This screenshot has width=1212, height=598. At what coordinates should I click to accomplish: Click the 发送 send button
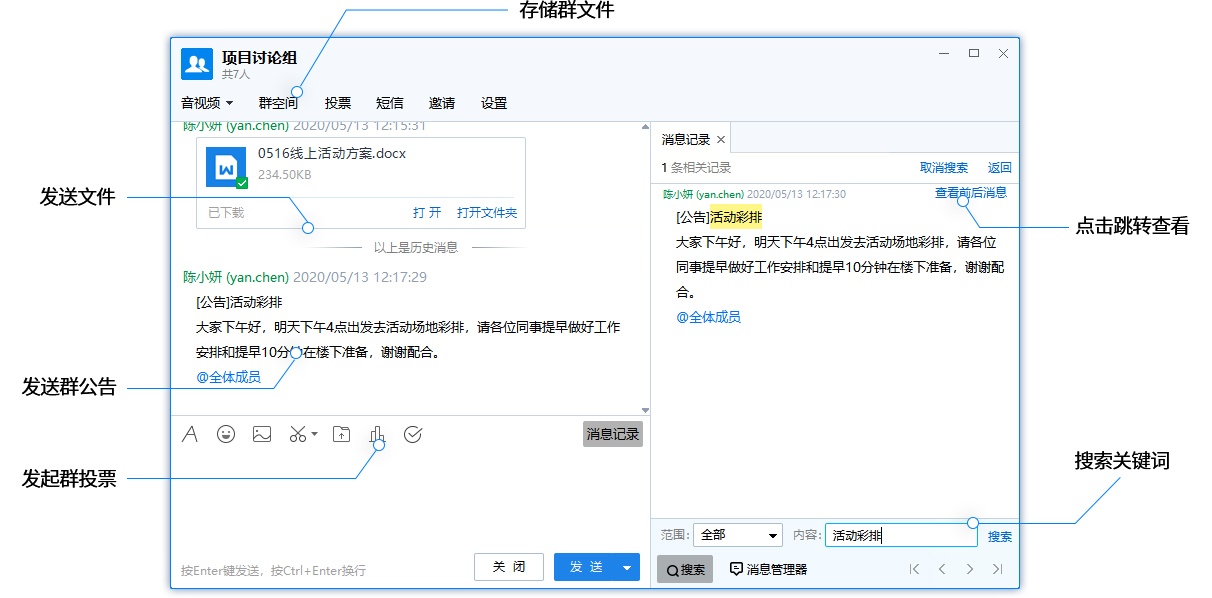(x=589, y=566)
